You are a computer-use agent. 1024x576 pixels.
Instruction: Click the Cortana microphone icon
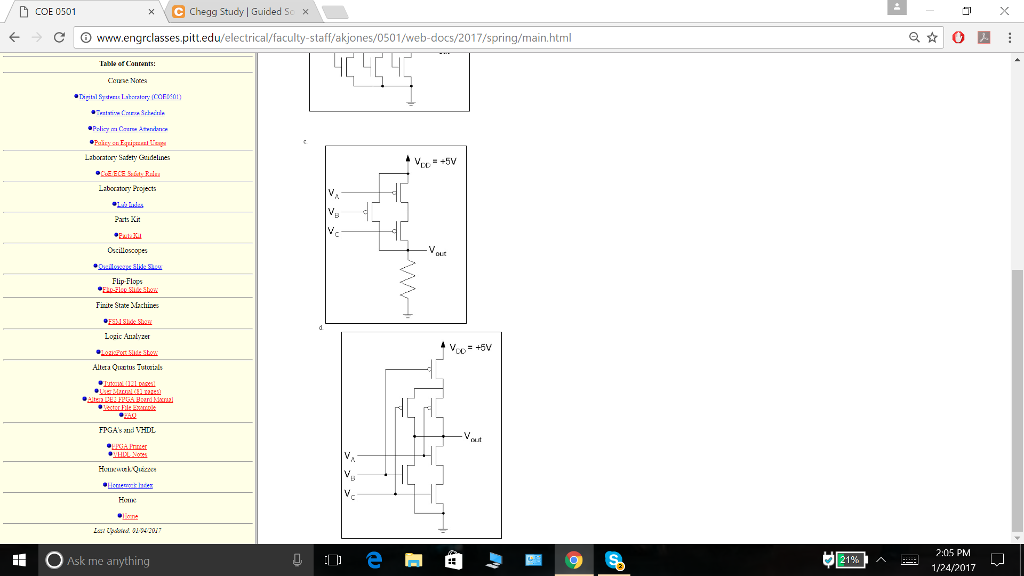tap(297, 560)
